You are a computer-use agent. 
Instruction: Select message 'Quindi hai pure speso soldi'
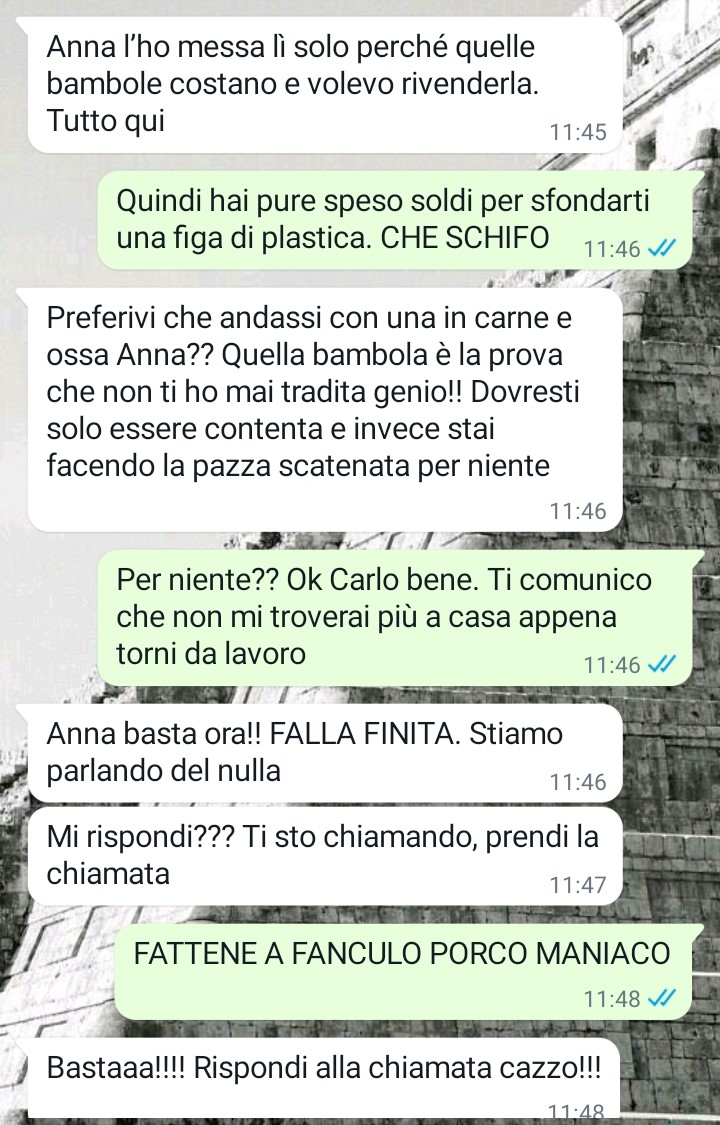point(395,220)
